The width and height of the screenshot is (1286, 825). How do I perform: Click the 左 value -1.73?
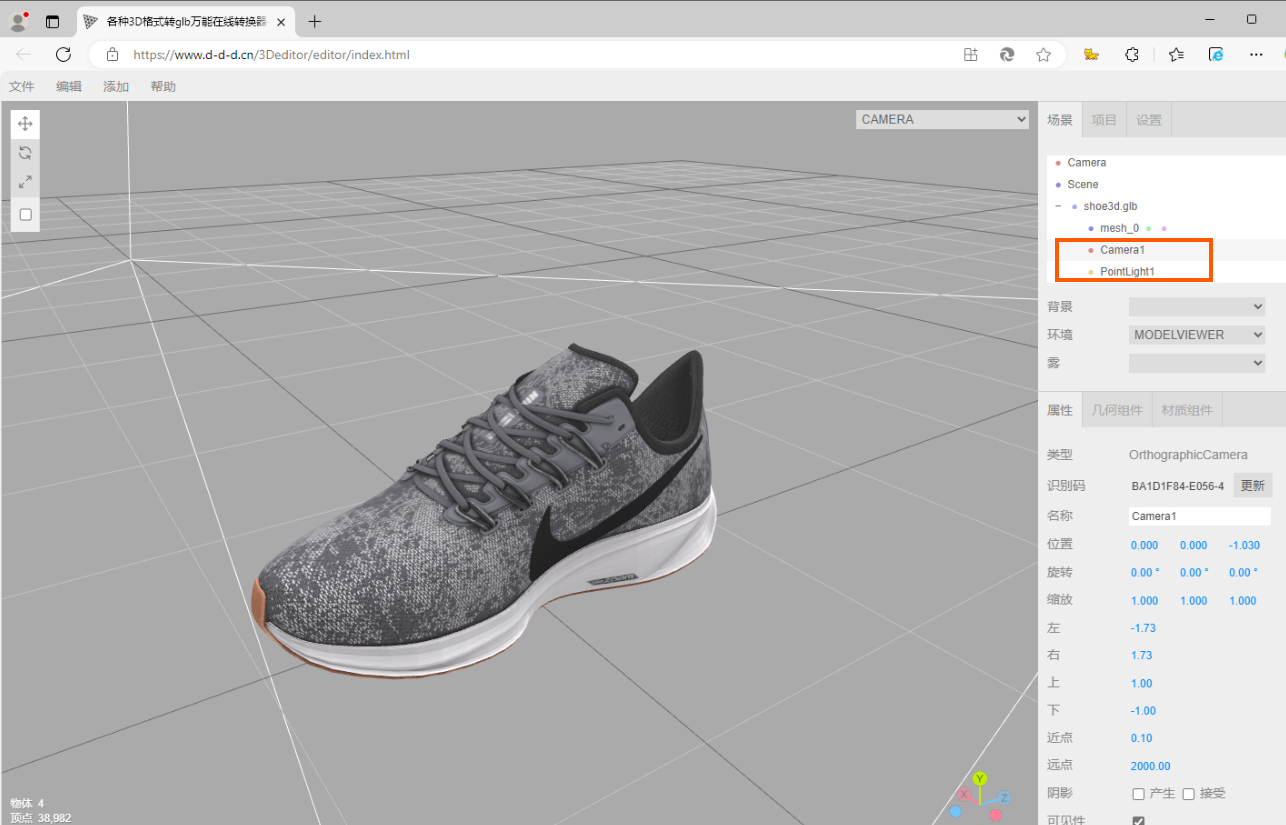tap(1143, 628)
